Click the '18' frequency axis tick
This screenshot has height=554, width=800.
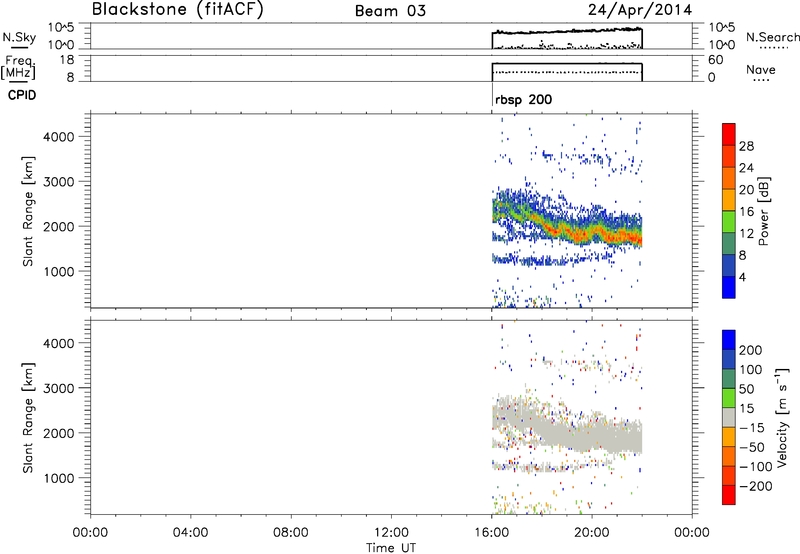point(67,60)
